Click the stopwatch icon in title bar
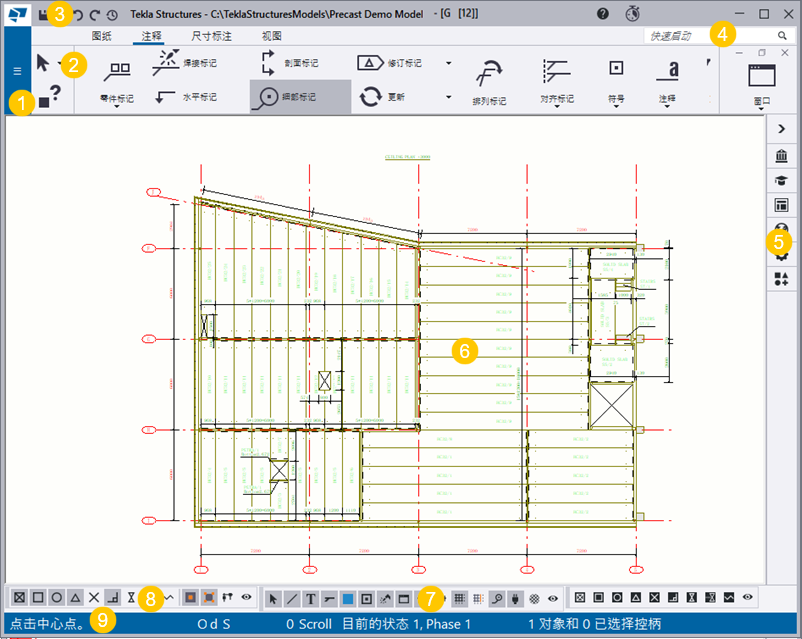802x639 pixels. coord(633,13)
